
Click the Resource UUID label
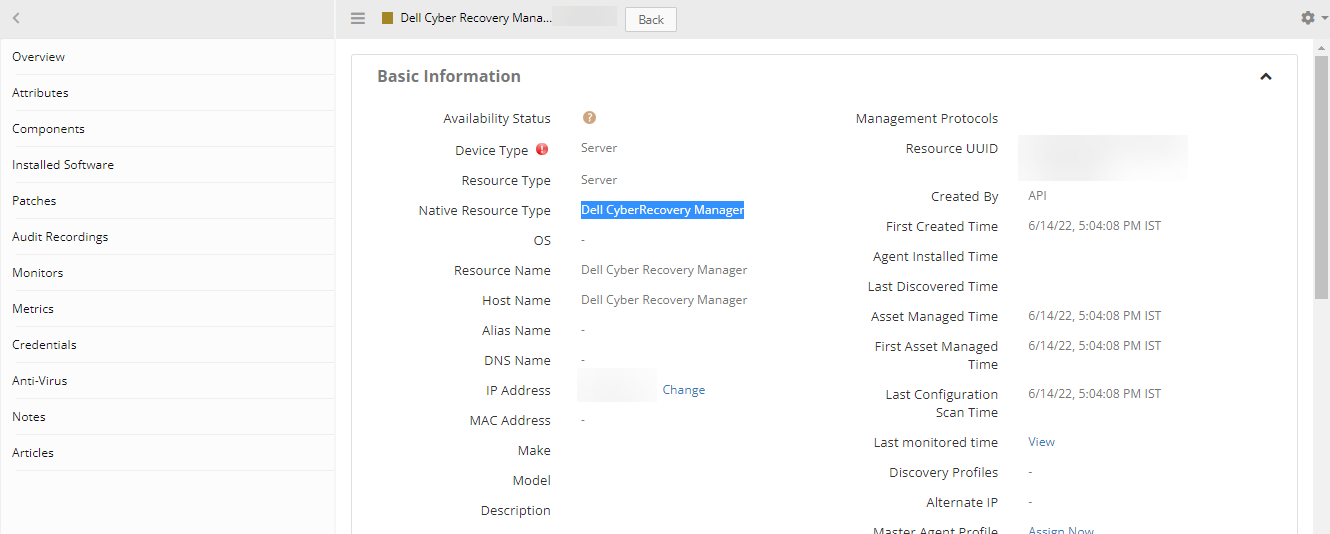click(952, 149)
